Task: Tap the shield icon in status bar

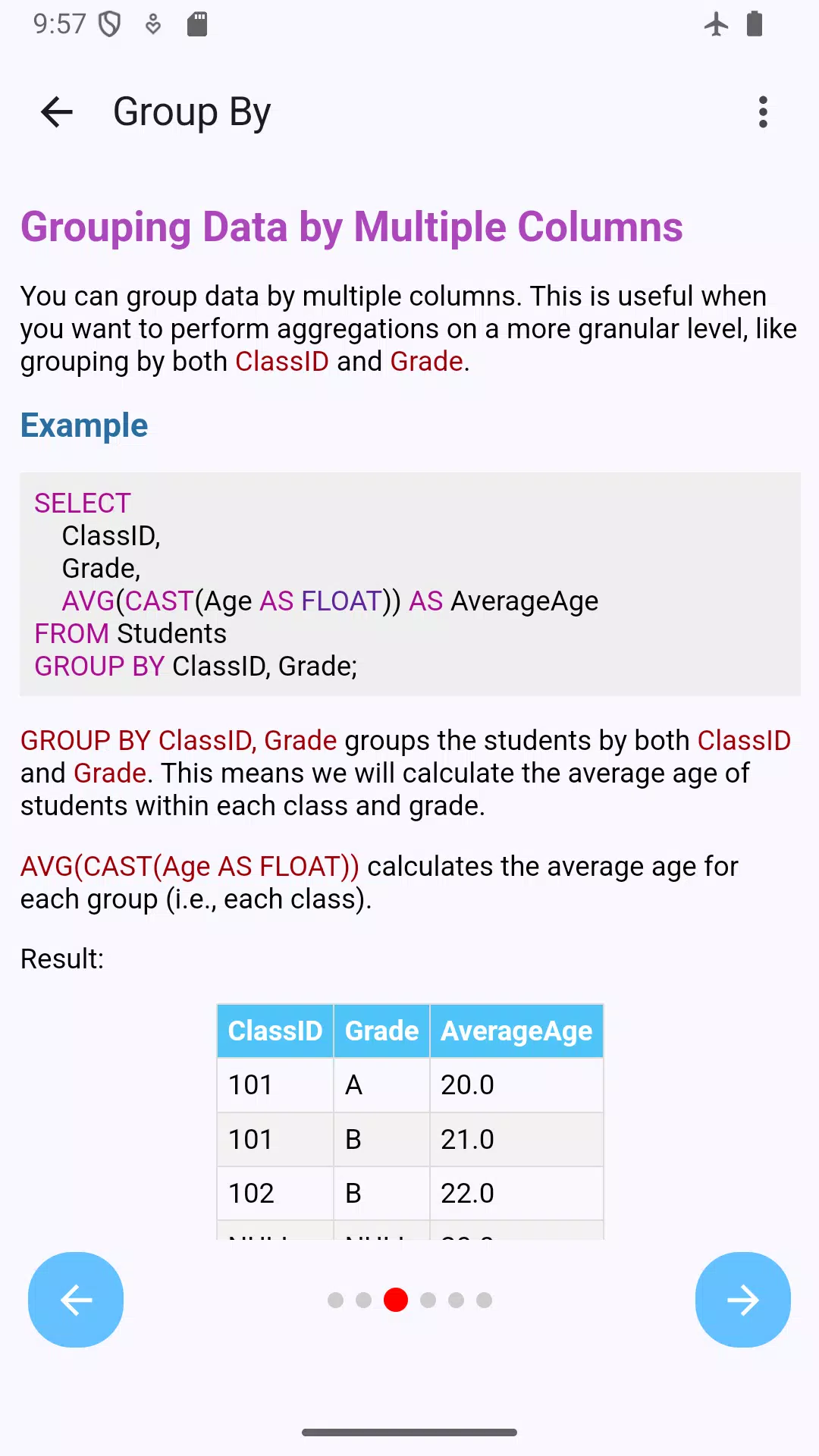Action: pyautogui.click(x=110, y=24)
